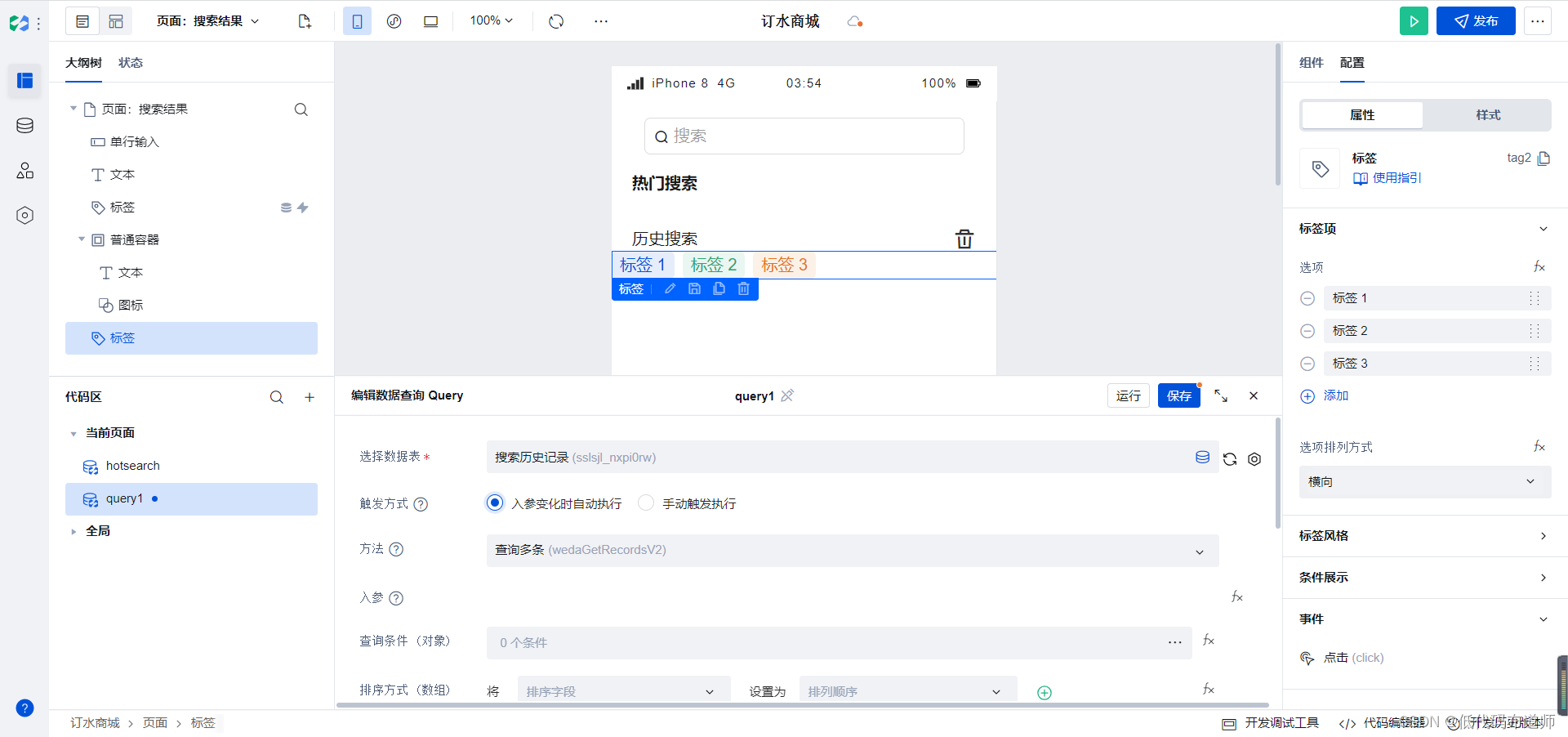Click the 保存 save button
This screenshot has height=737, width=1568.
[x=1179, y=395]
